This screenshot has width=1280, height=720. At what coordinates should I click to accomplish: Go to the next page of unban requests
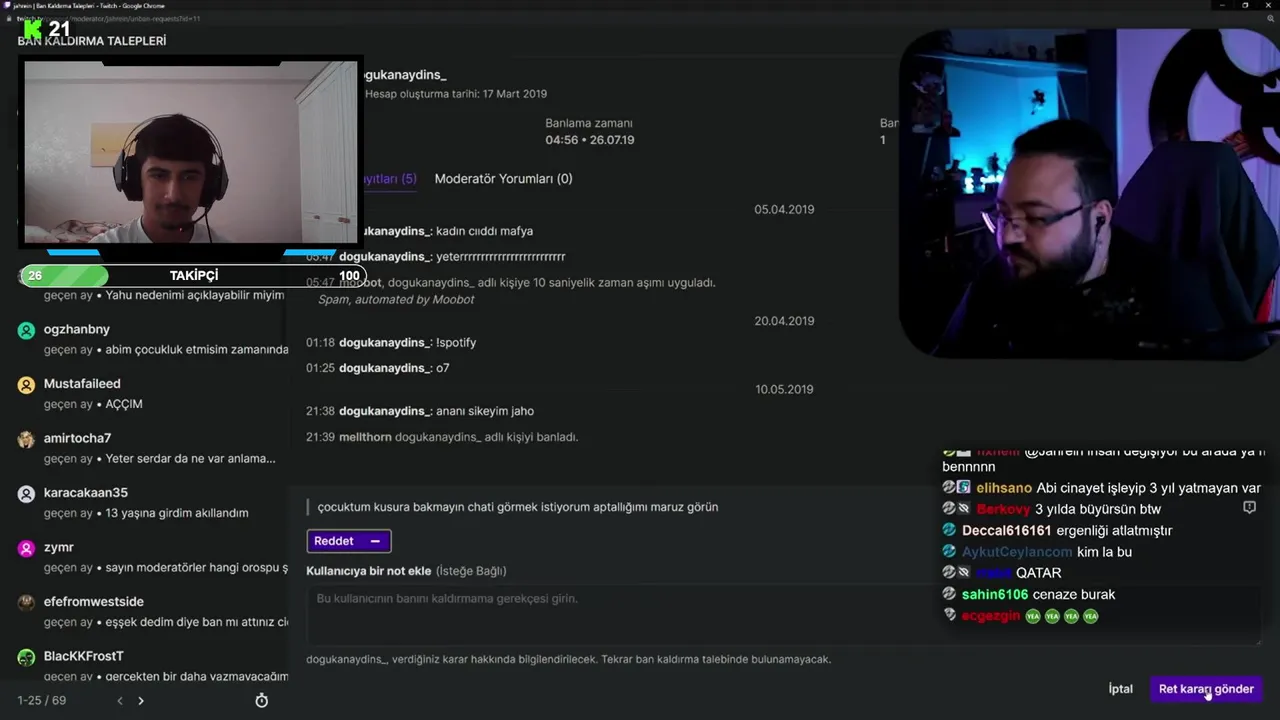click(x=141, y=701)
